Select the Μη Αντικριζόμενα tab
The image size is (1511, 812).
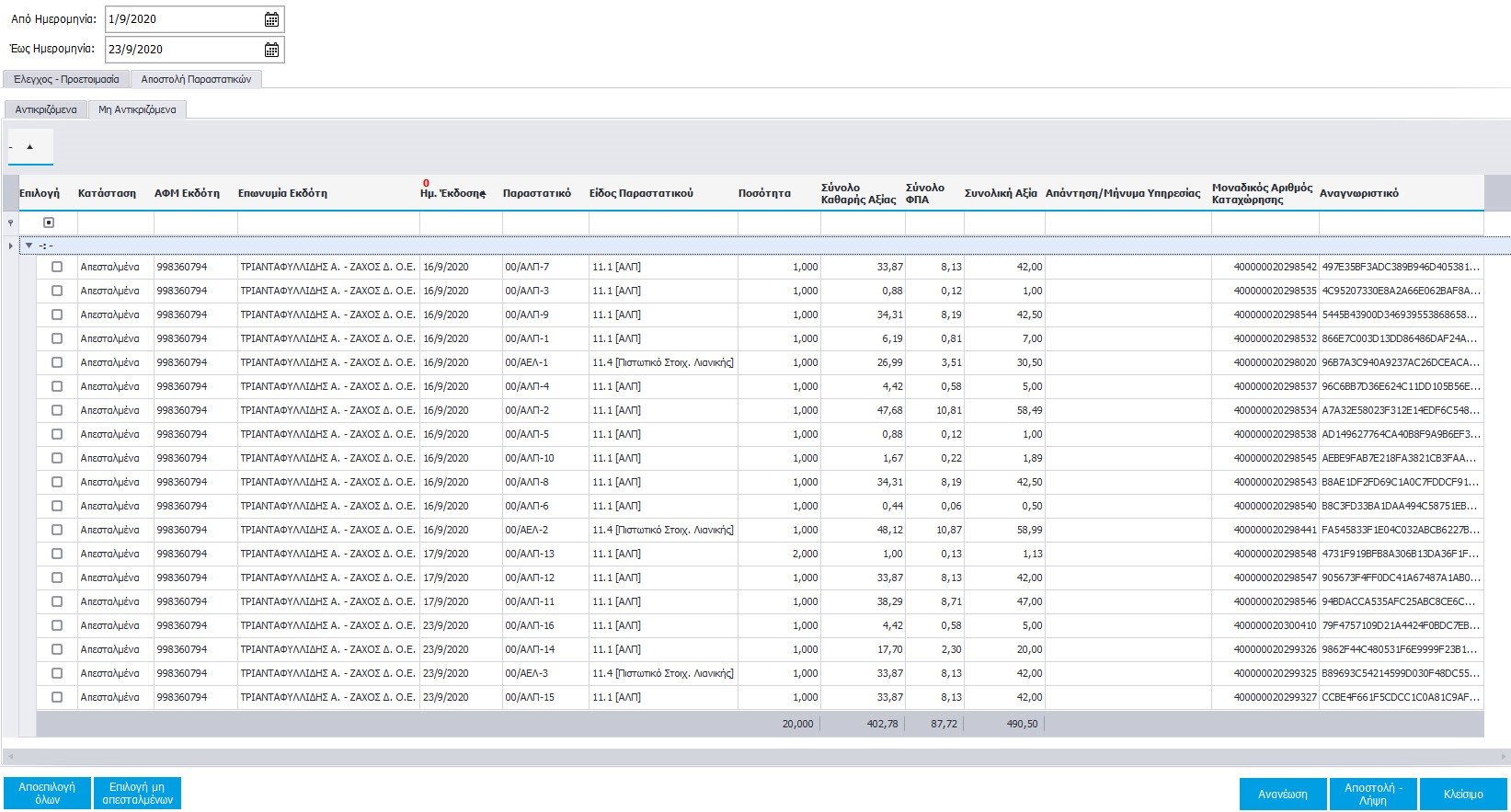(x=137, y=109)
